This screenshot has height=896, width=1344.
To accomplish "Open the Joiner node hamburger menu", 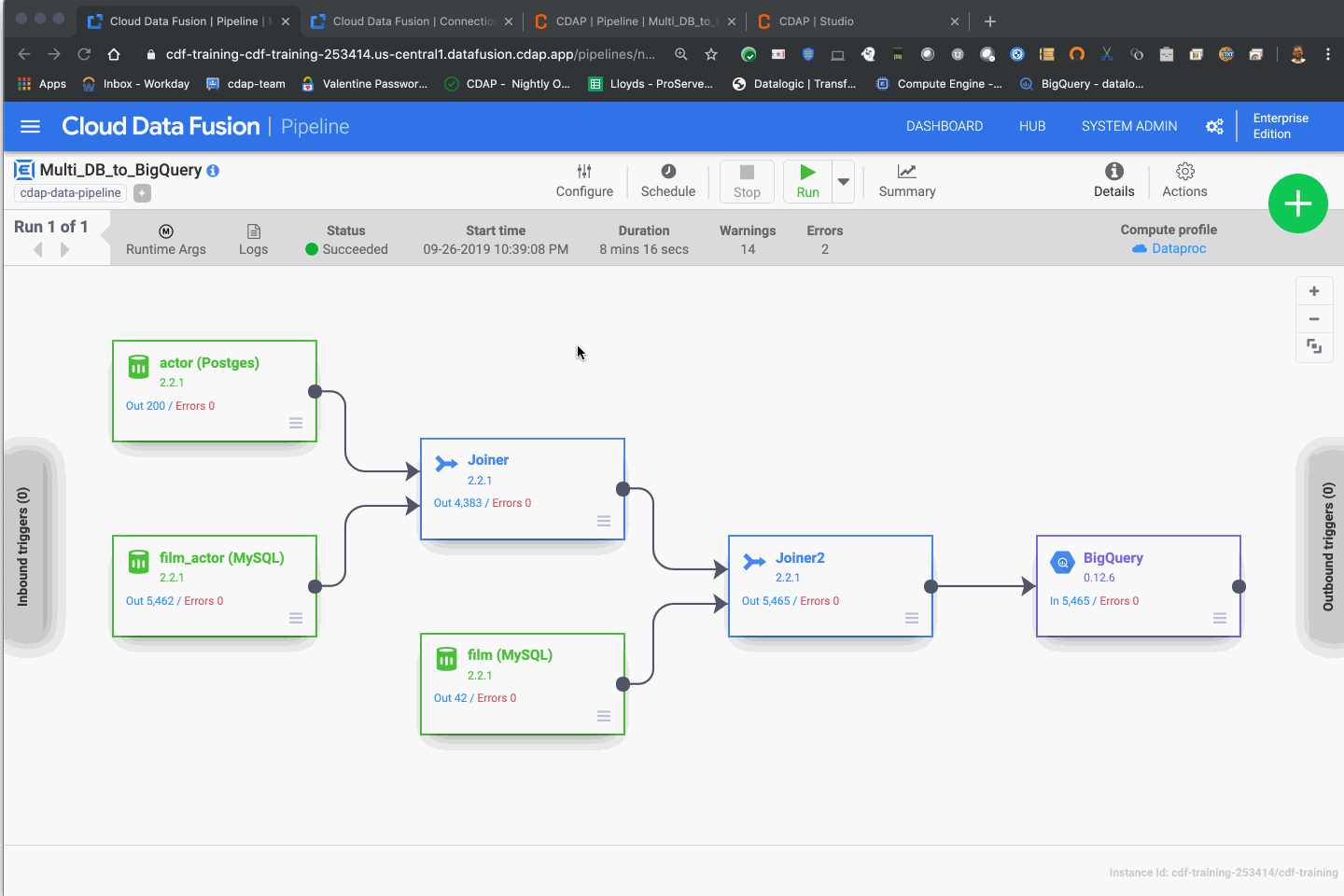I will click(x=604, y=521).
